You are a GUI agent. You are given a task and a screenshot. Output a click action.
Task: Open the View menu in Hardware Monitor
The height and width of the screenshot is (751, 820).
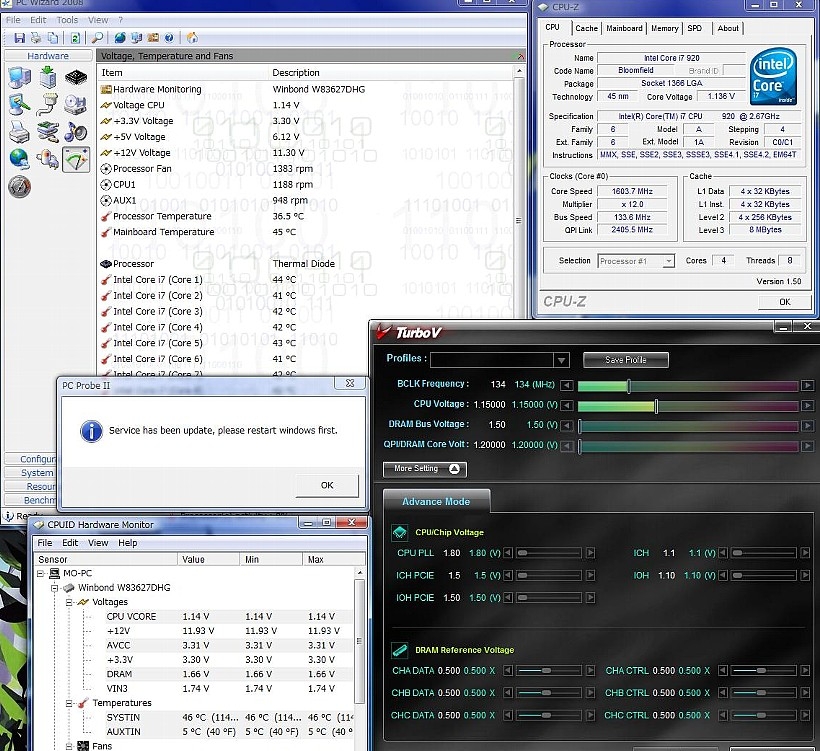[x=98, y=543]
